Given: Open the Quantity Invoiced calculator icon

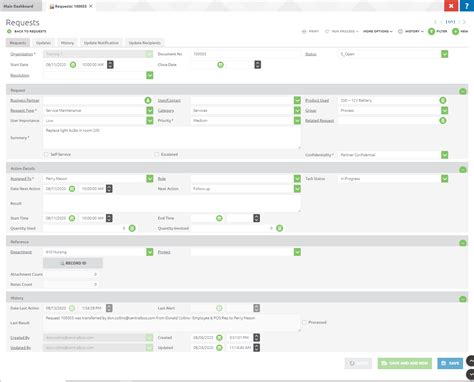Looking at the screenshot, I should click(x=280, y=228).
